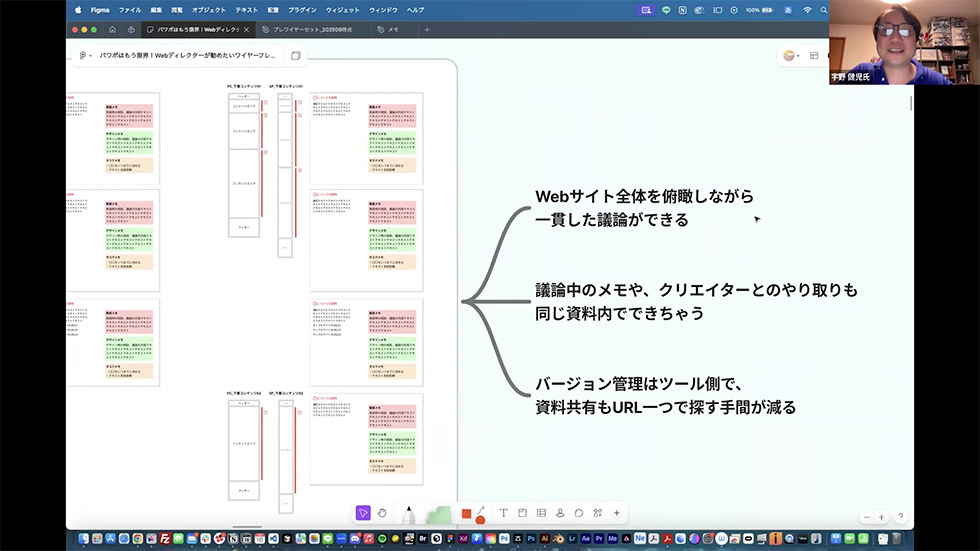Viewport: 980px width, 551px height.
Task: Open the Apple menu
Action: coord(78,10)
